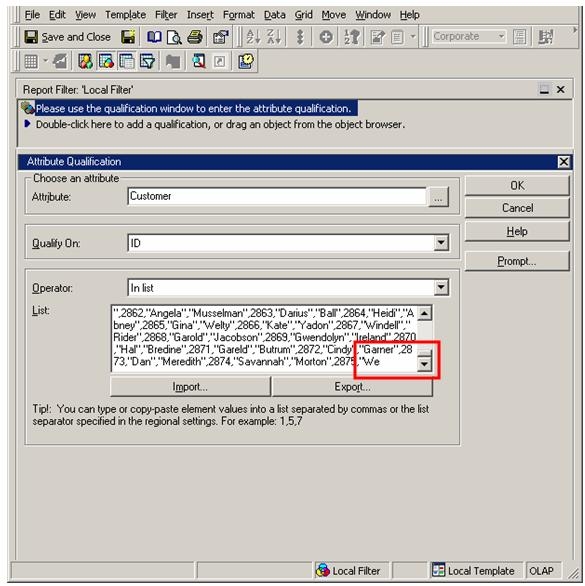Click into the Attribute Customer field
Viewport: 585px width, 586px height.
277,196
